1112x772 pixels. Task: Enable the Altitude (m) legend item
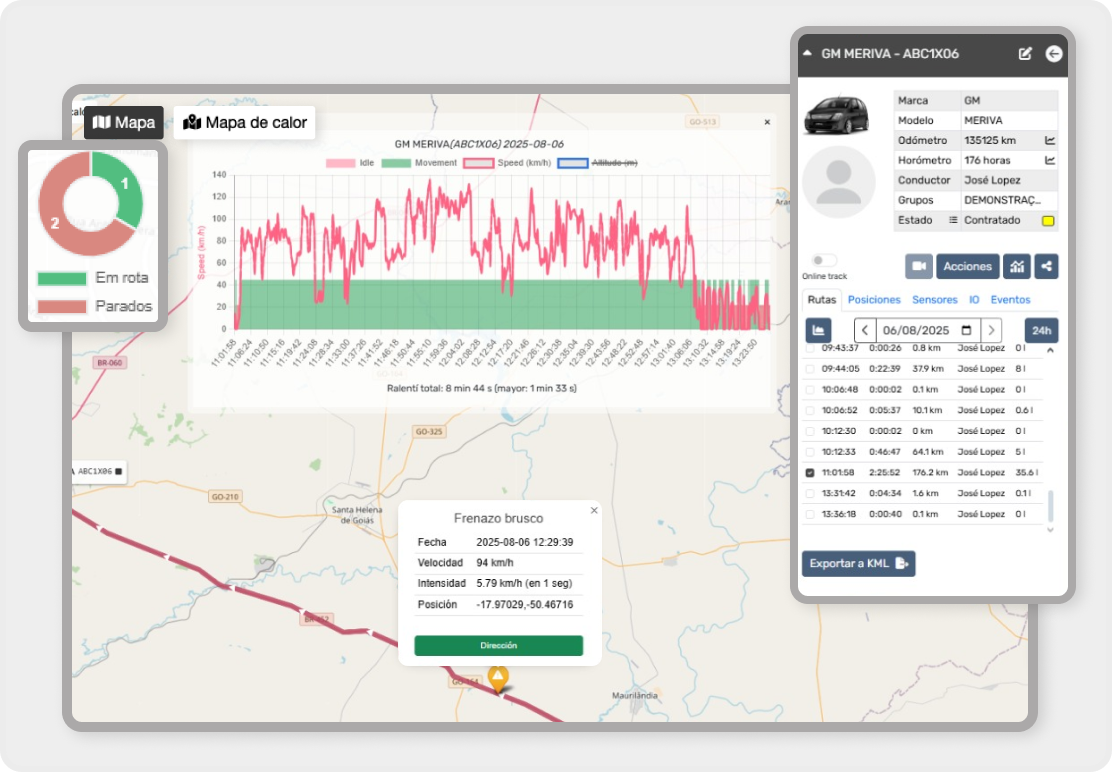(597, 163)
